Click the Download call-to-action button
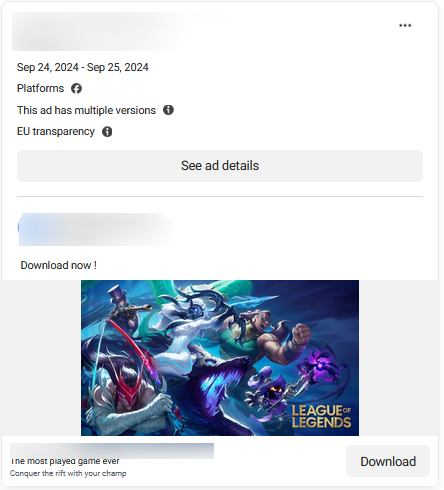This screenshot has width=444, height=490. click(388, 461)
